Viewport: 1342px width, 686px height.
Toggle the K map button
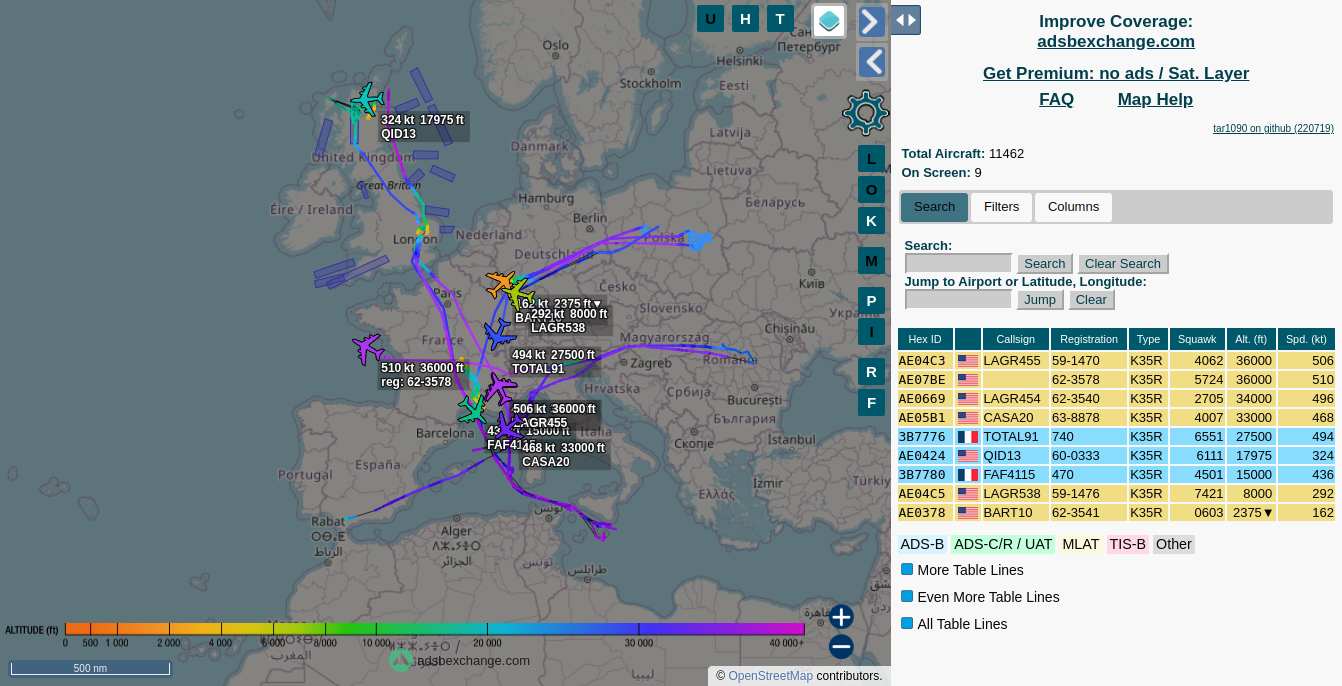click(x=871, y=221)
